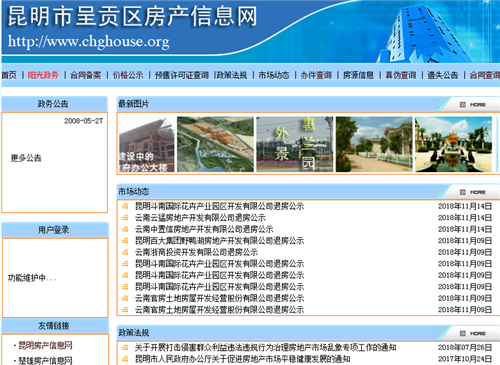This screenshot has height=365, width=500.
Task: Go to 合同备案 in the navigation bar
Action: click(x=86, y=75)
